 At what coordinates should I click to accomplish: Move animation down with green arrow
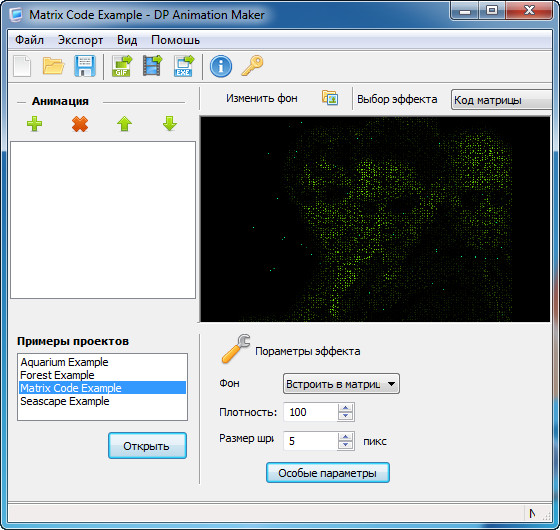coord(170,124)
